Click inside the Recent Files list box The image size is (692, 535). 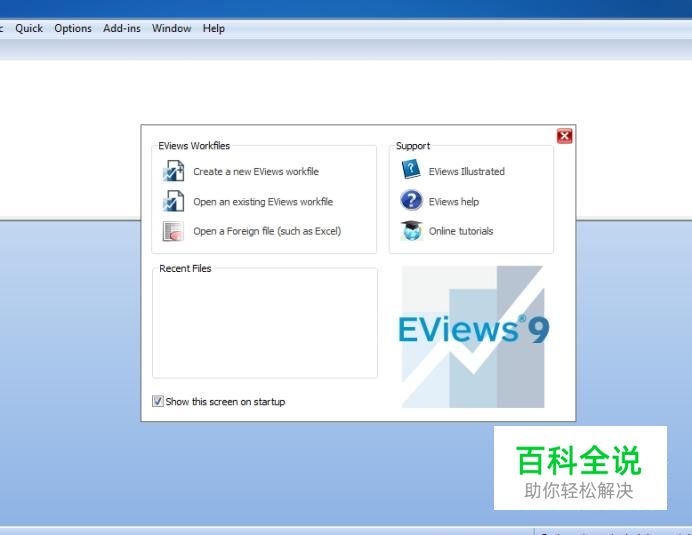point(265,324)
